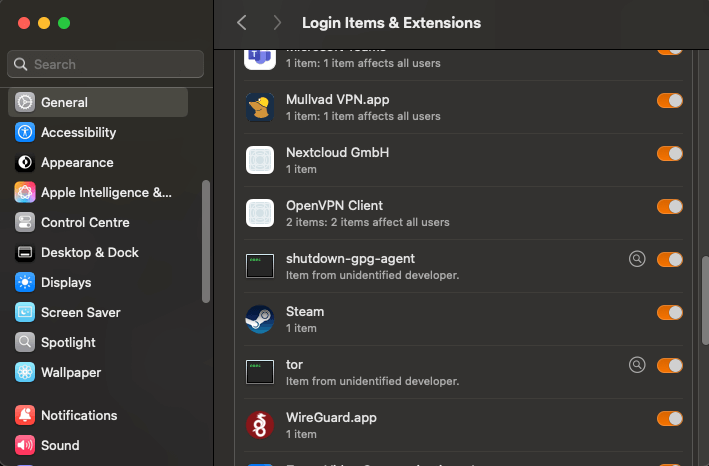Go back with the left chevron button
This screenshot has height=466, width=709.
[x=242, y=23]
